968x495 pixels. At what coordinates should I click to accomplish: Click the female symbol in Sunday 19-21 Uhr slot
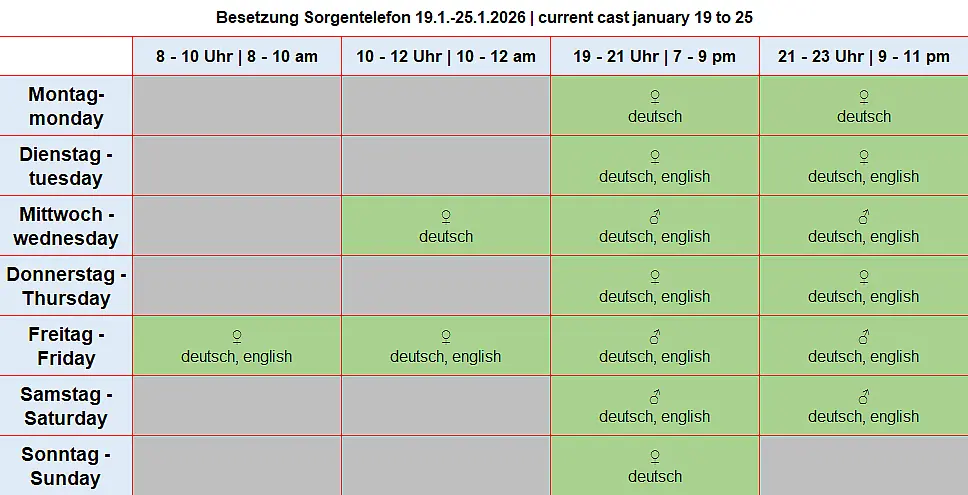point(655,457)
